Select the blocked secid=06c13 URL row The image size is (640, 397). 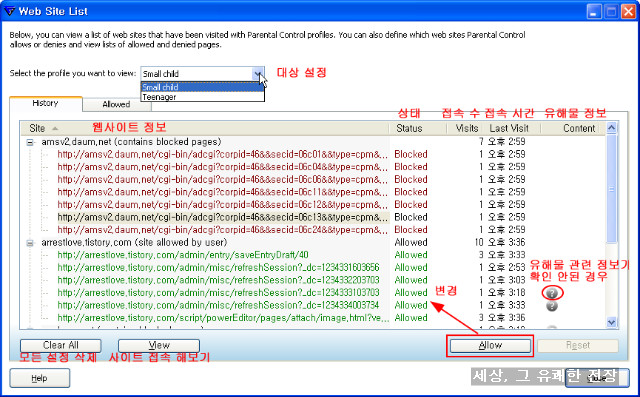[223, 217]
